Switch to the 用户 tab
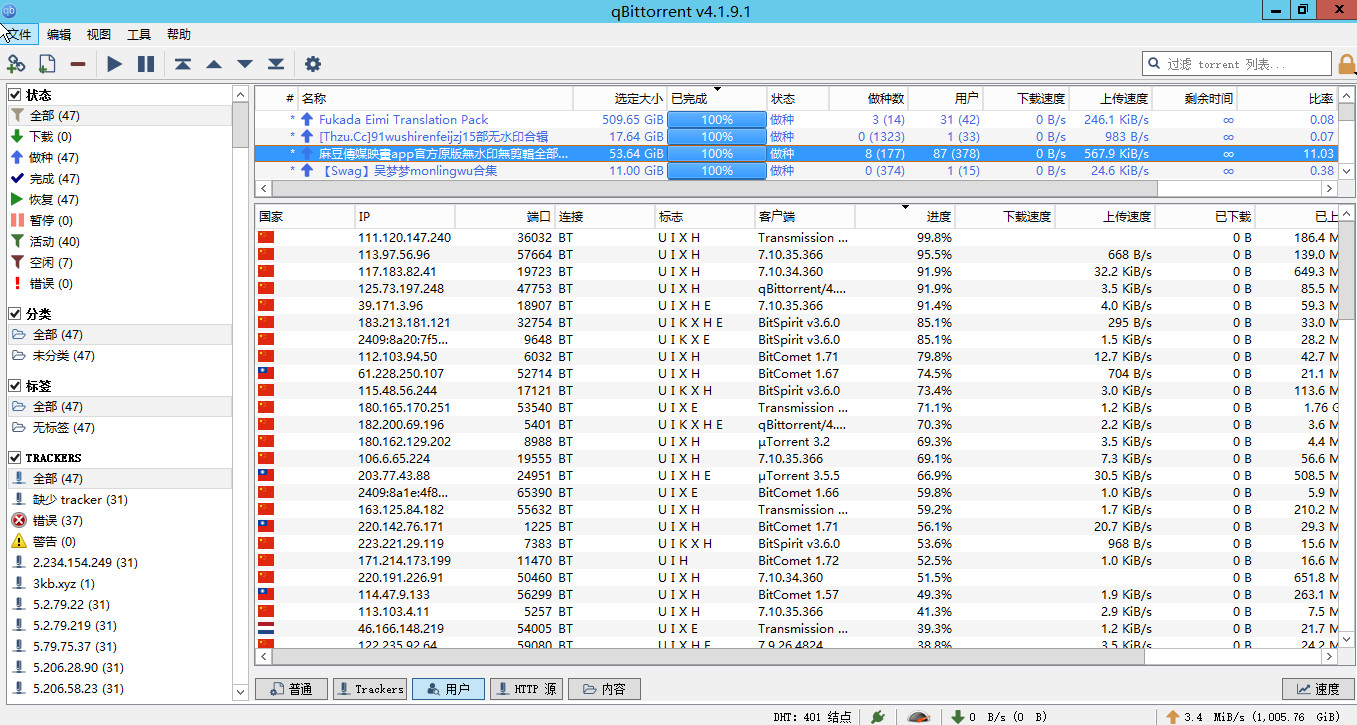The height and width of the screenshot is (725, 1357). point(449,689)
